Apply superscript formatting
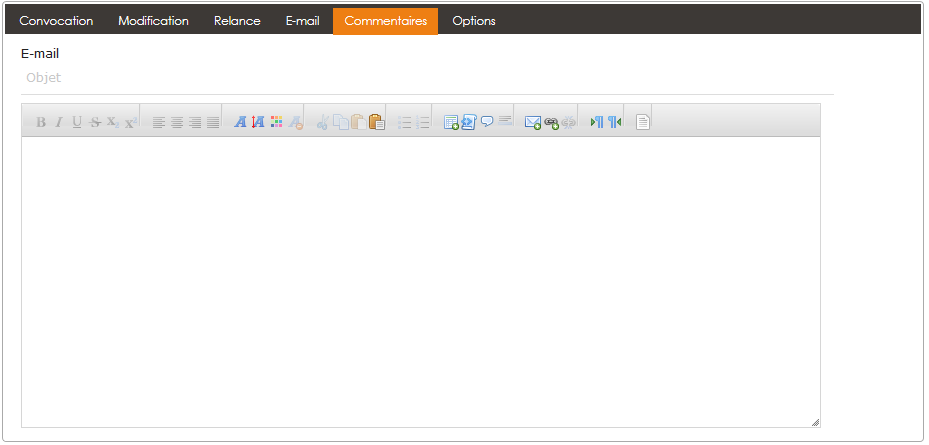 [131, 122]
